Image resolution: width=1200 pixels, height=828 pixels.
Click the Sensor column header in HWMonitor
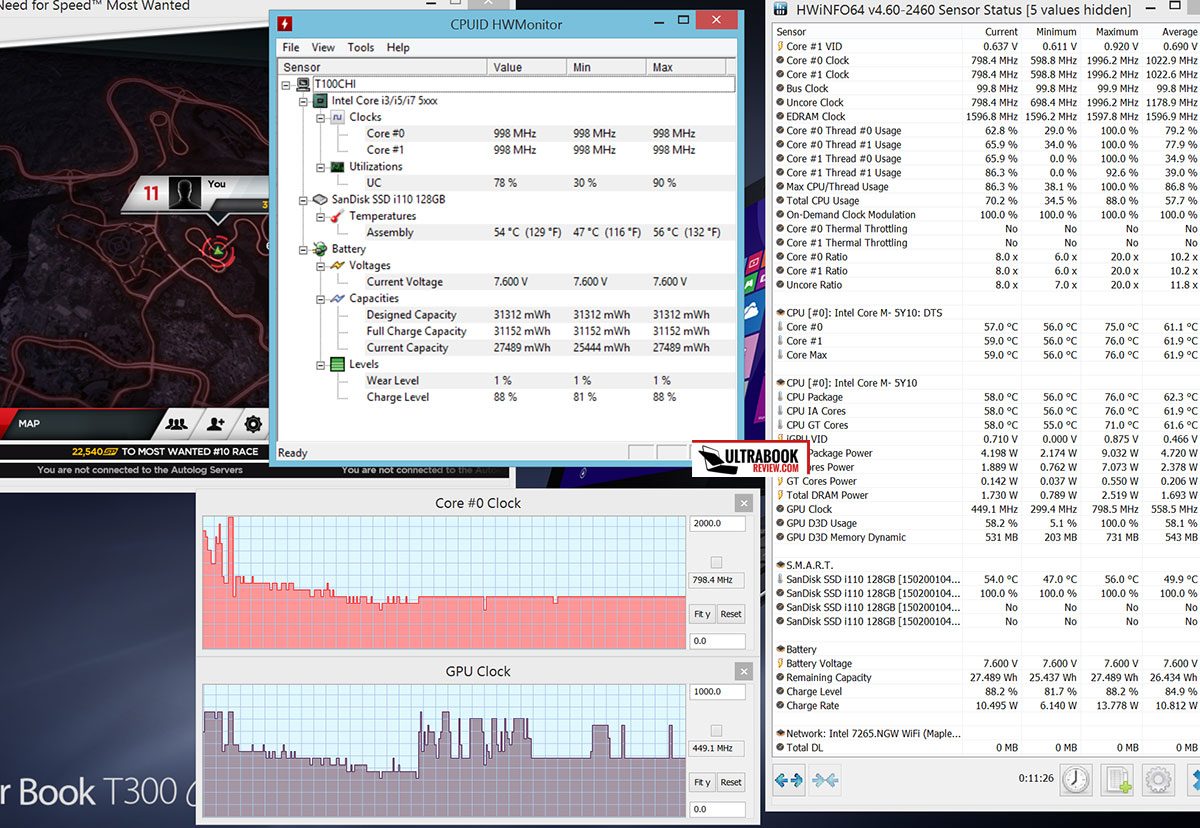[383, 67]
